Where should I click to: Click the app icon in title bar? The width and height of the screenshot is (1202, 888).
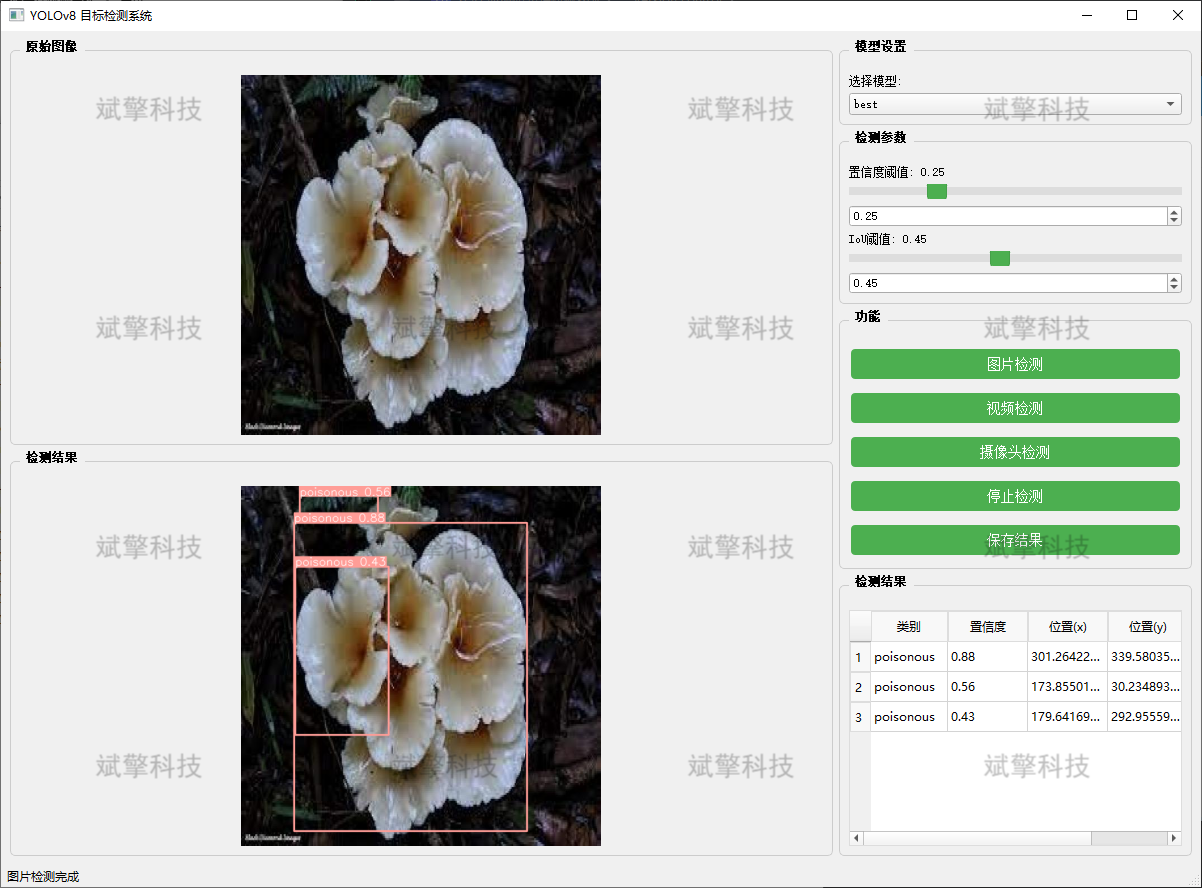click(x=16, y=15)
